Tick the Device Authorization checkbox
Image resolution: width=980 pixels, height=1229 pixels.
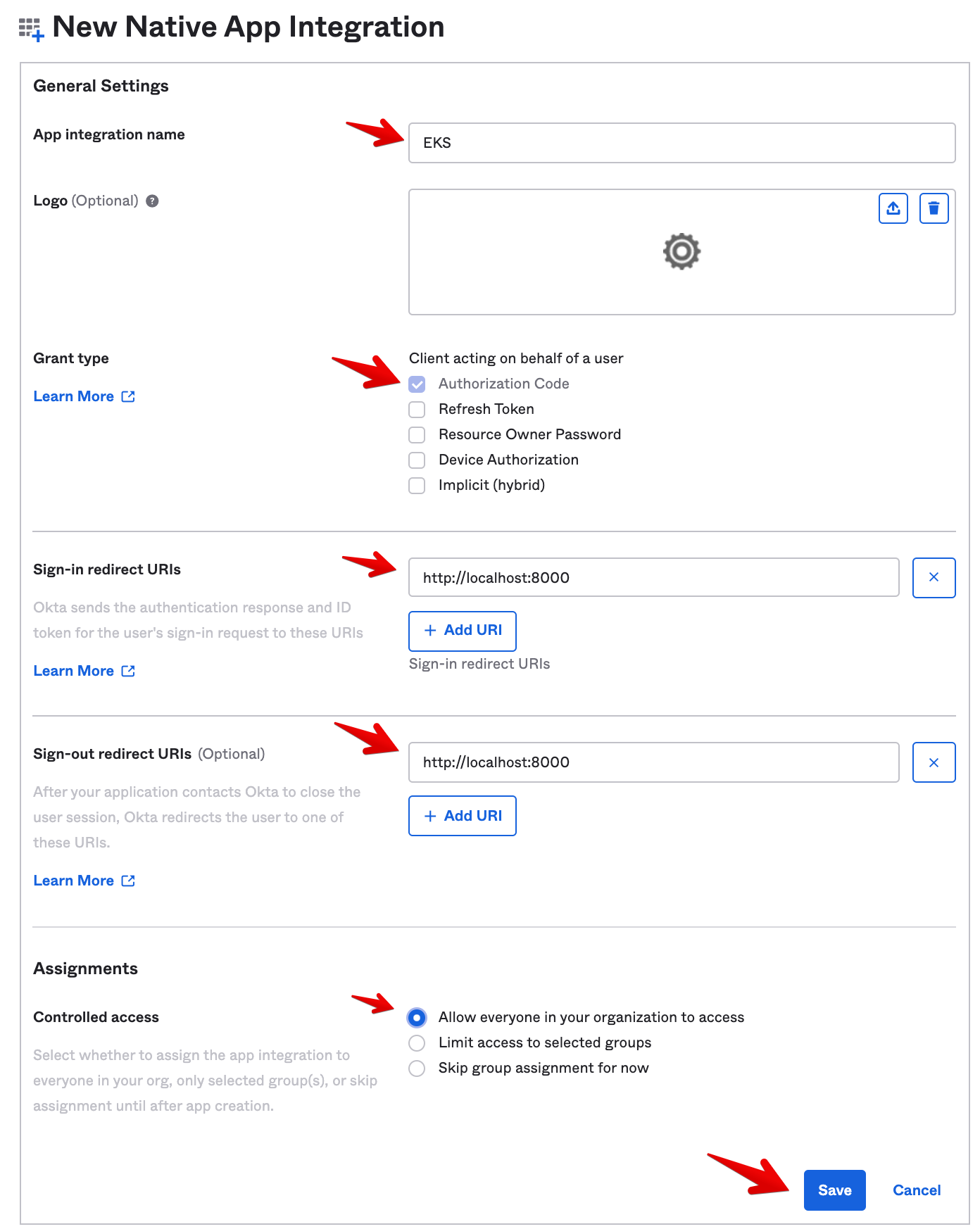(417, 460)
